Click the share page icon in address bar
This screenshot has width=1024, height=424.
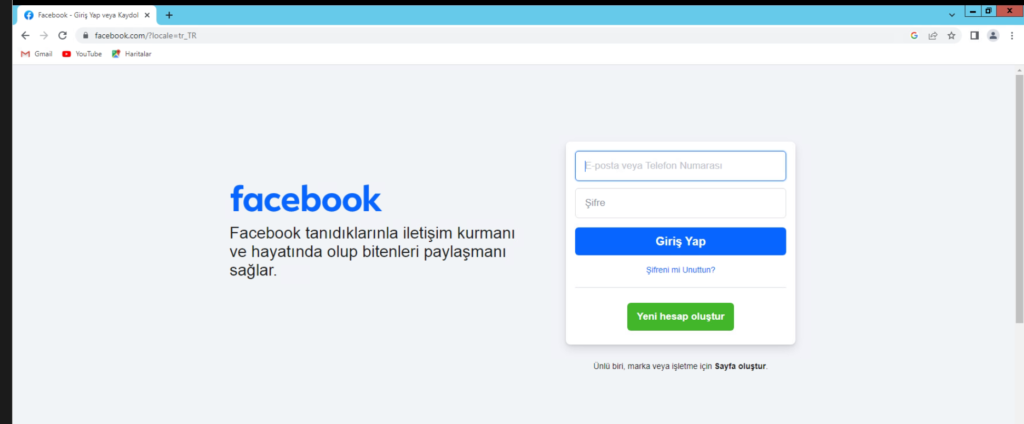[x=933, y=35]
